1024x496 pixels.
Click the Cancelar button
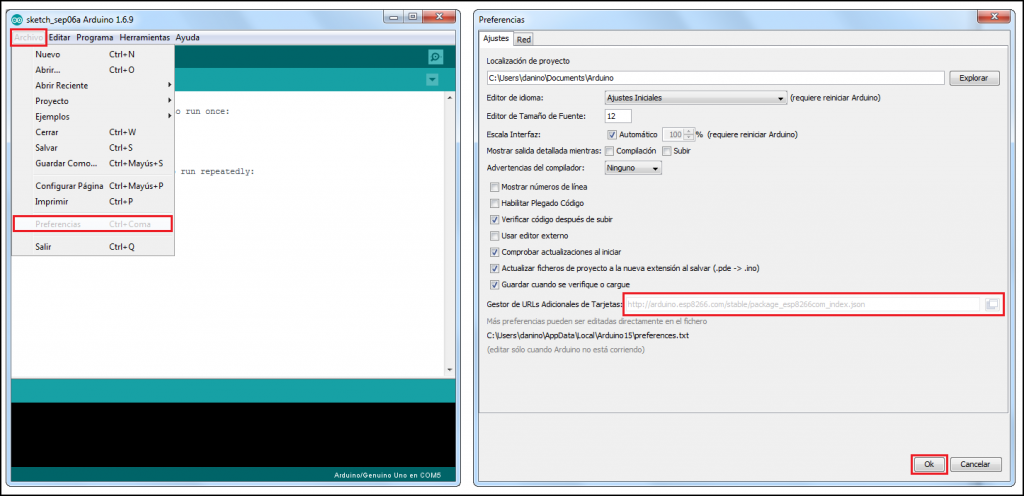click(976, 464)
